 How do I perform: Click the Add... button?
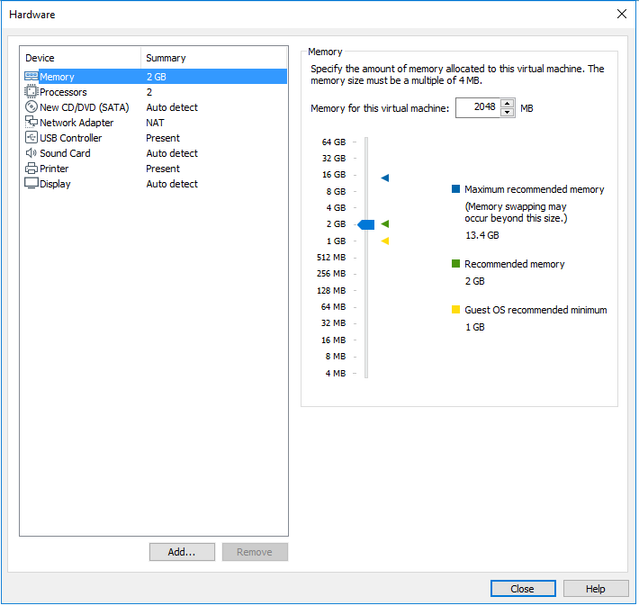tap(182, 552)
